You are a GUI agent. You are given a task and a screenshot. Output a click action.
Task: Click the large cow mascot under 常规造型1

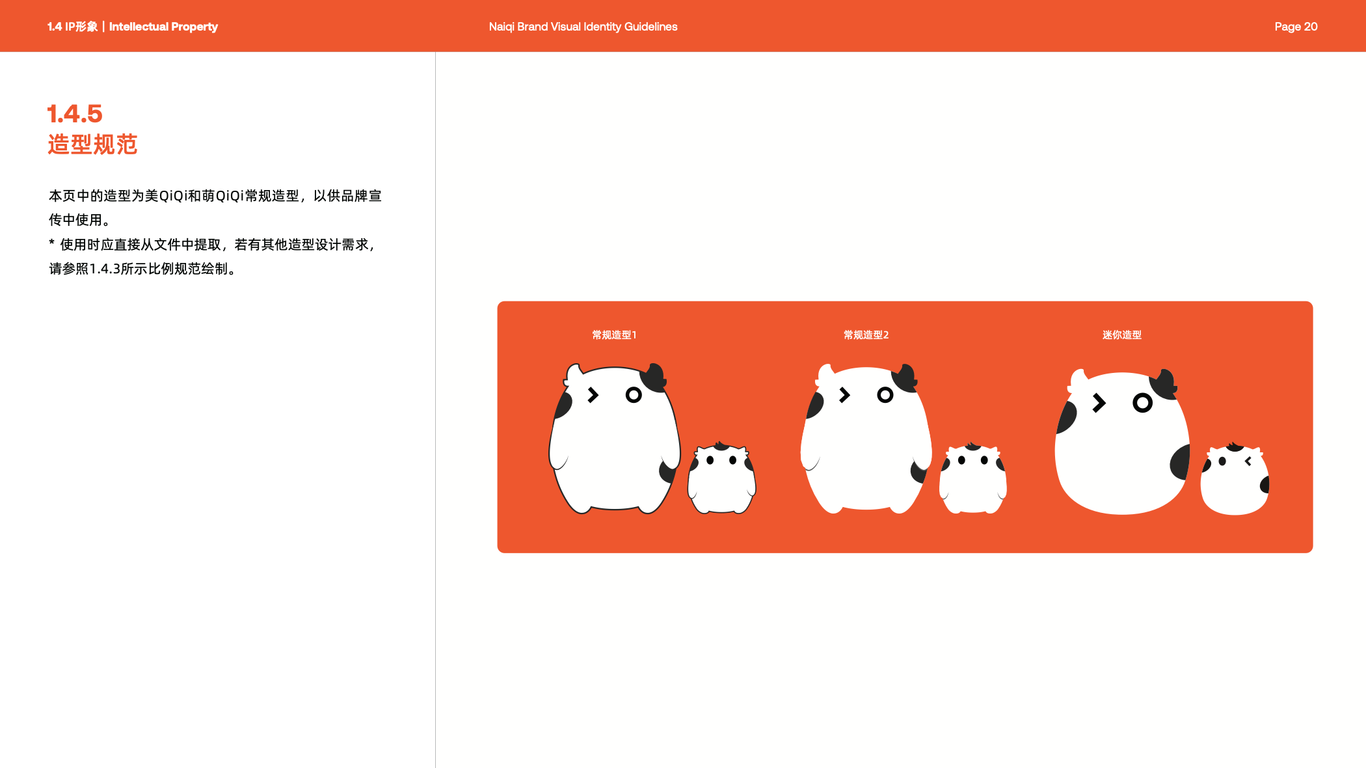click(x=614, y=439)
